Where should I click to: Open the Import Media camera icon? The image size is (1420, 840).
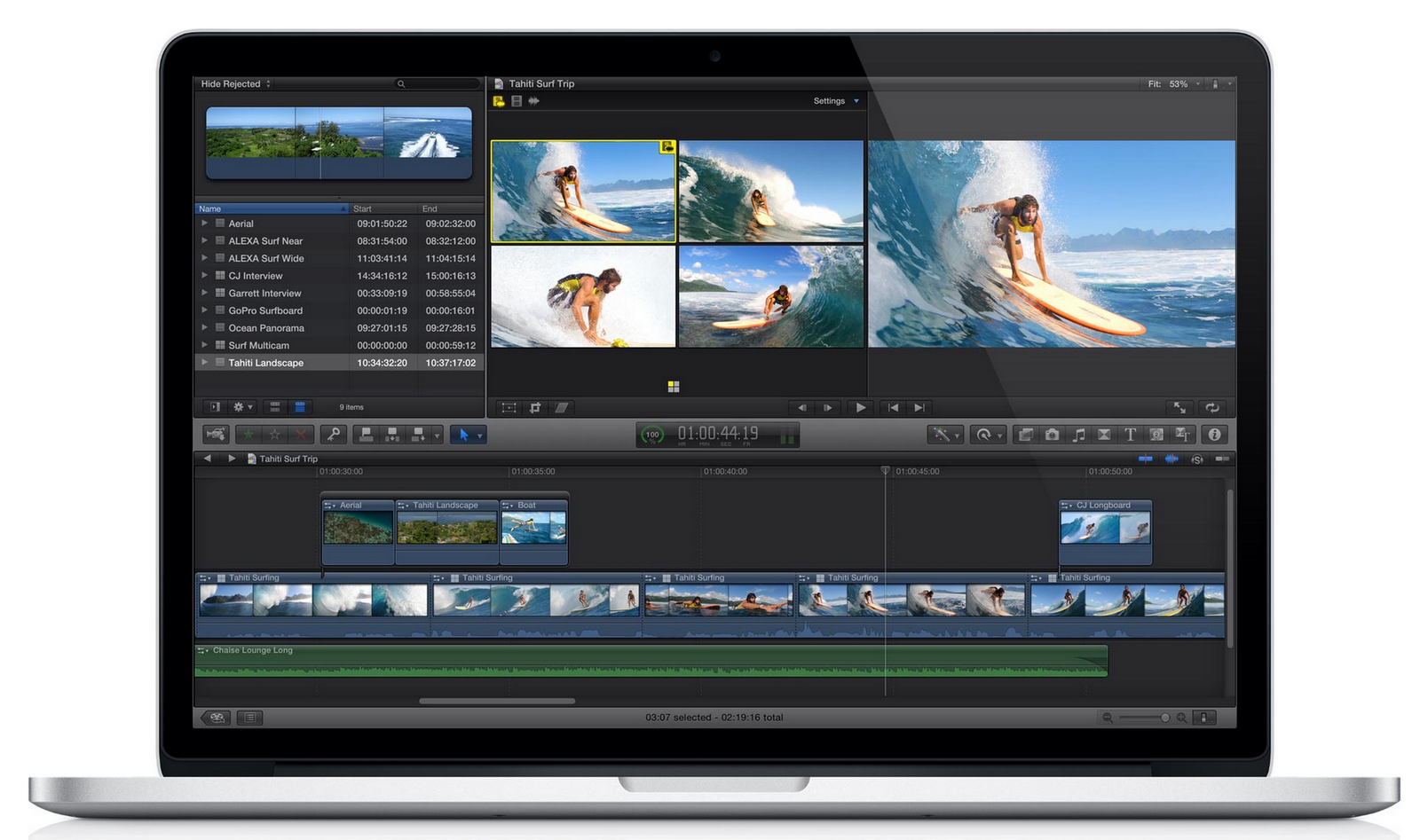[216, 435]
